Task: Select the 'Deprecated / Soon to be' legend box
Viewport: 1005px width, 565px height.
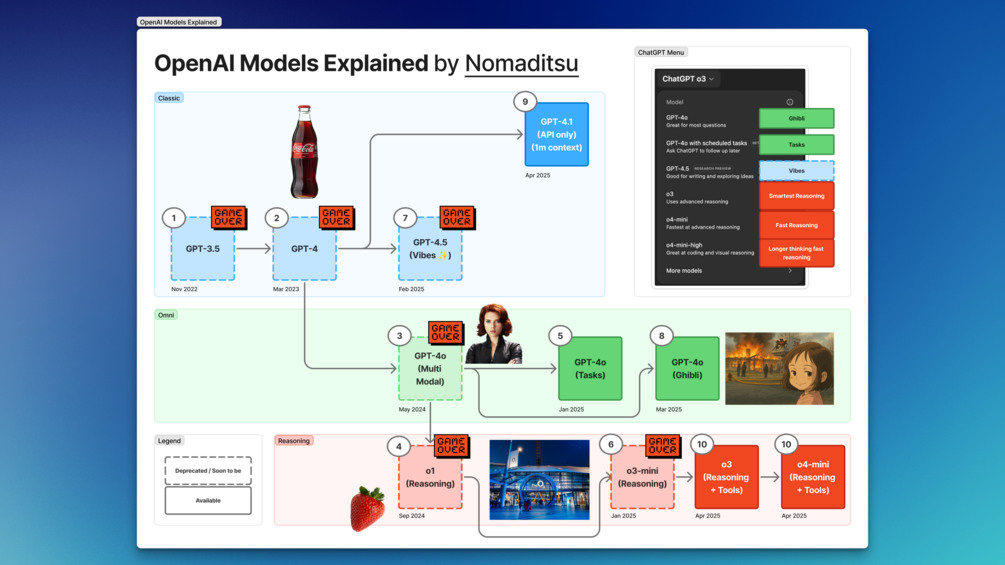Action: pyautogui.click(x=208, y=471)
